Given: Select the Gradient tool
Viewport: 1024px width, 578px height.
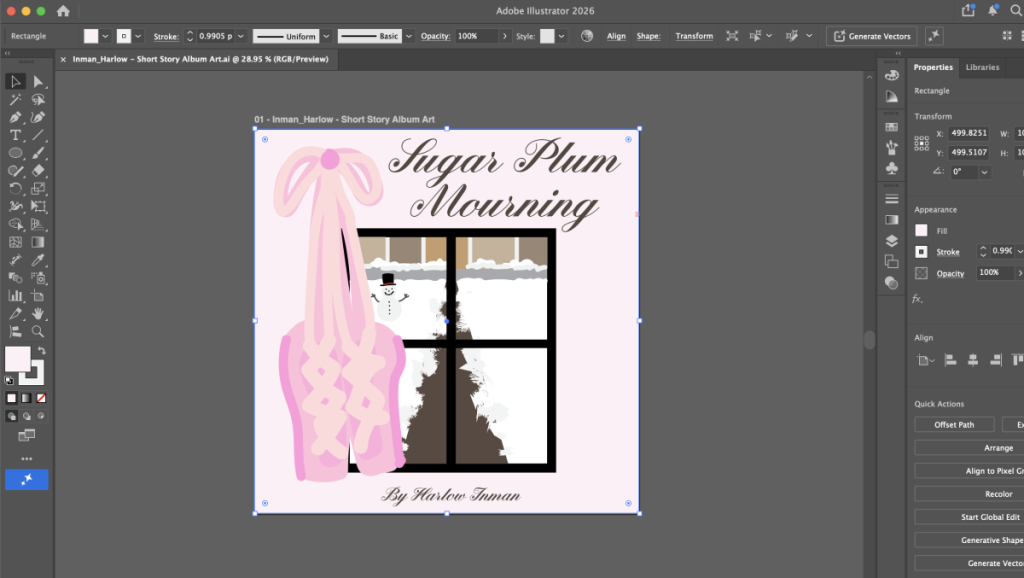Looking at the screenshot, I should [38, 242].
